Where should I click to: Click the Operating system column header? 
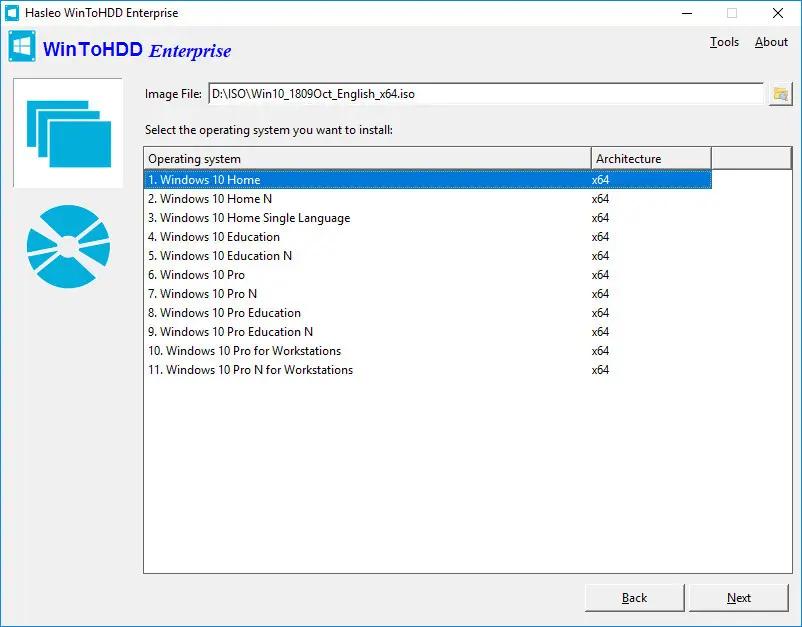(x=367, y=159)
